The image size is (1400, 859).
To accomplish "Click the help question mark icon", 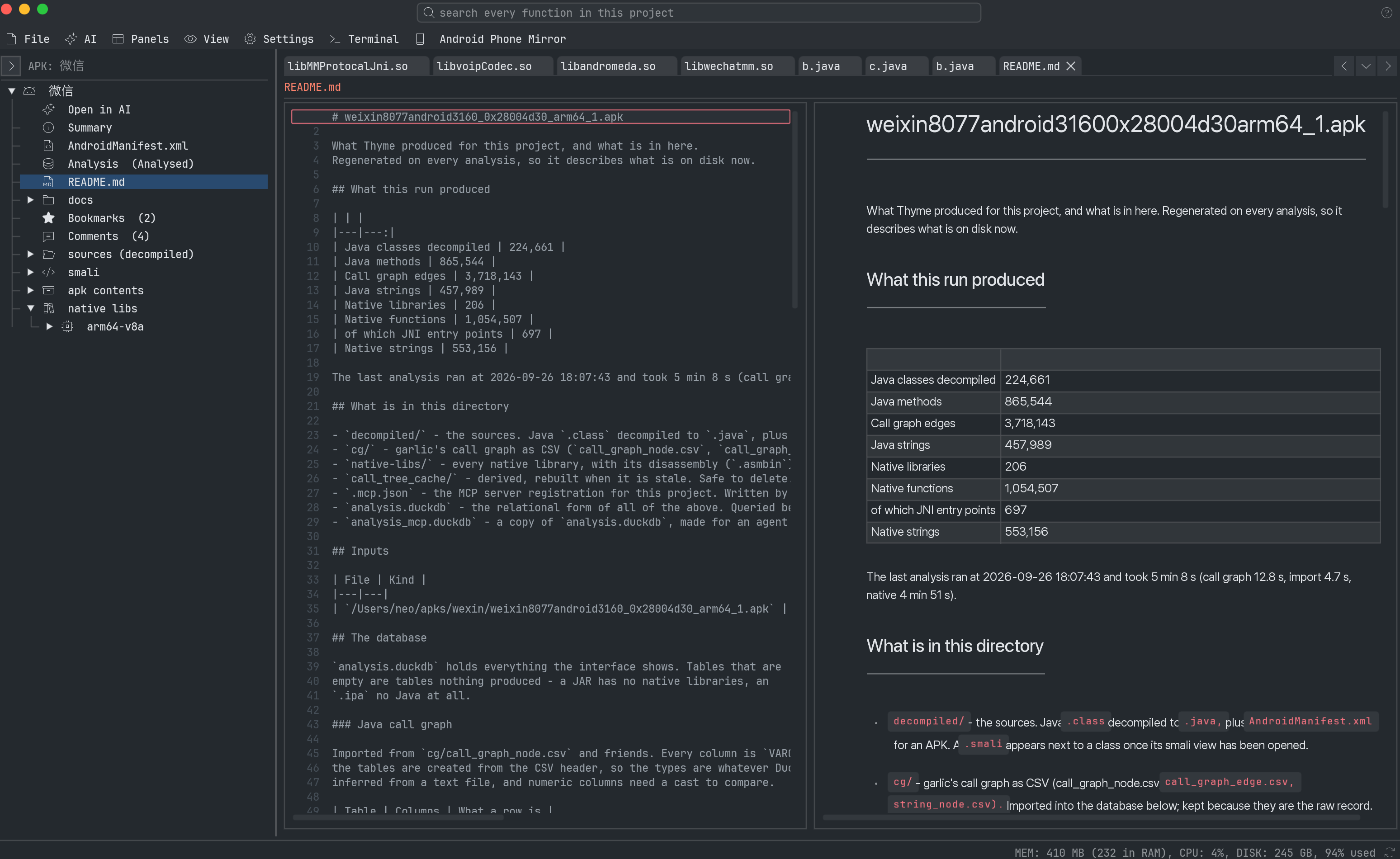I will point(1386,13).
